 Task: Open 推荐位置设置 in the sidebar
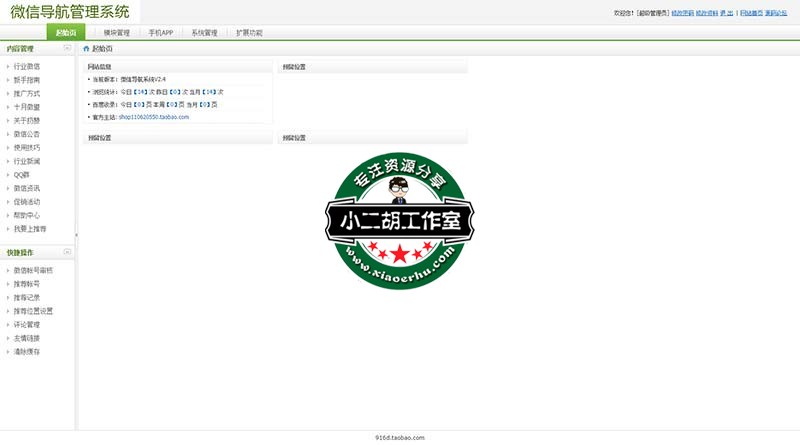33,311
